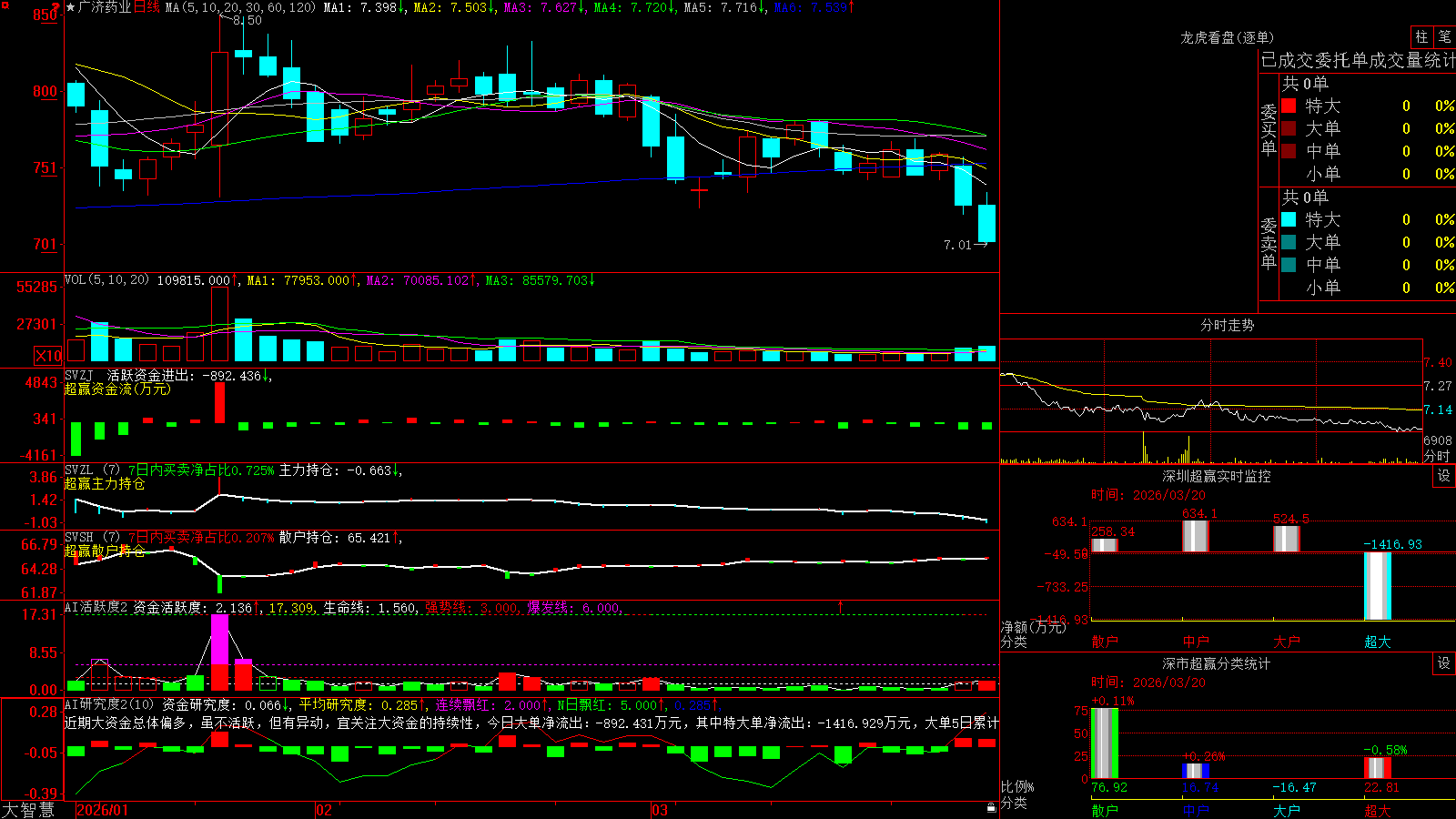Click the red 超大 bar showing 22.81
The height and width of the screenshot is (819, 1456).
pyautogui.click(x=1377, y=768)
